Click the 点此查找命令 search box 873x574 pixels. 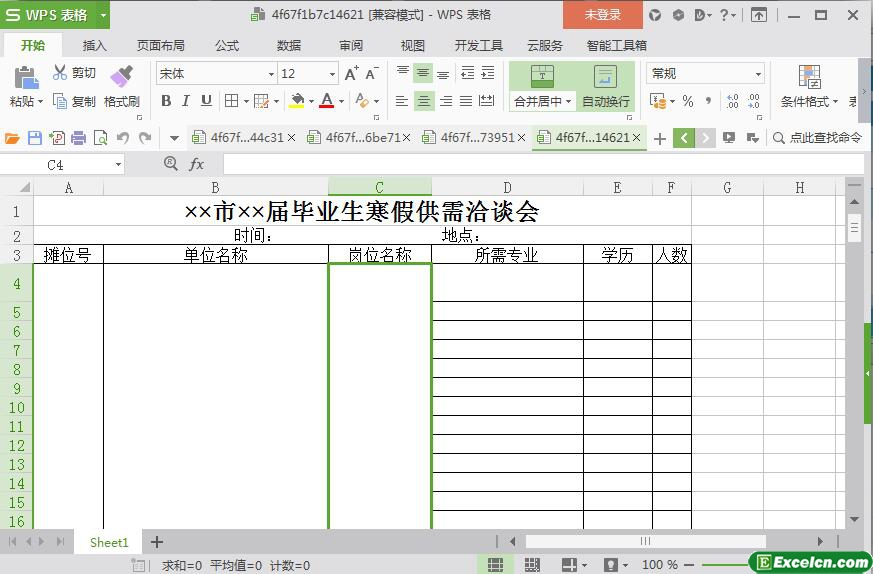(817, 138)
